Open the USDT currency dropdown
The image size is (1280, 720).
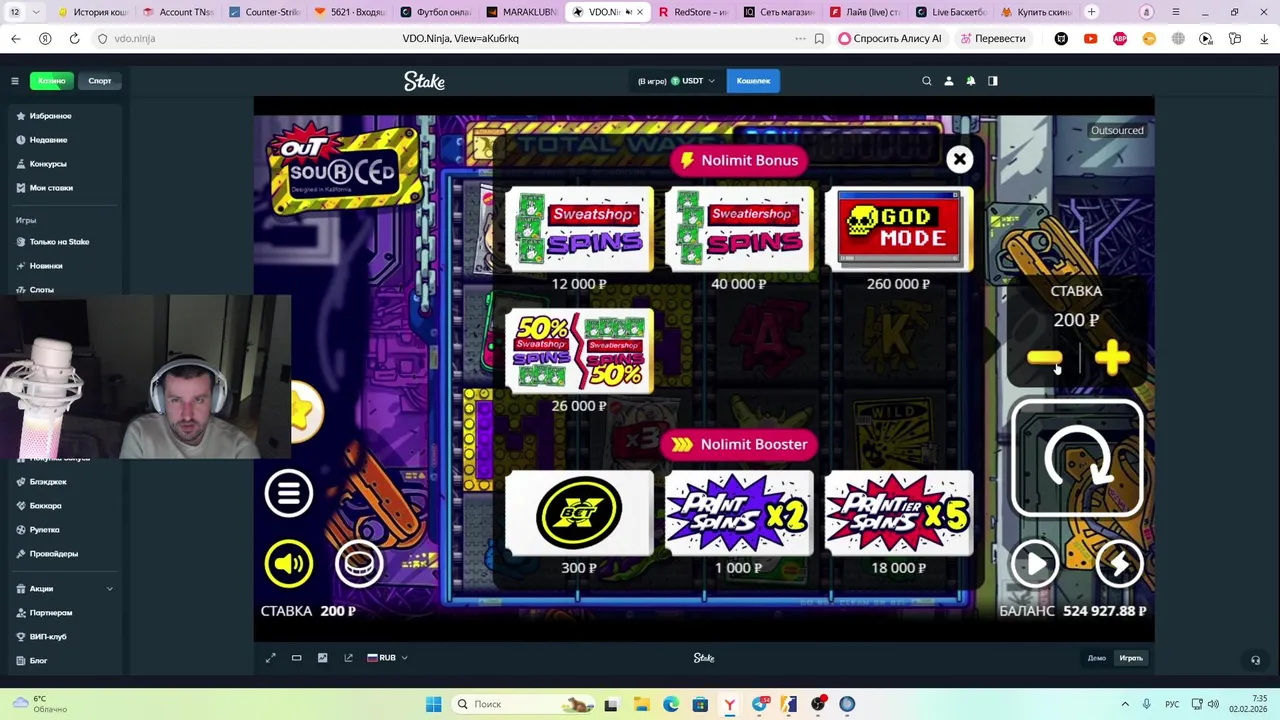693,81
